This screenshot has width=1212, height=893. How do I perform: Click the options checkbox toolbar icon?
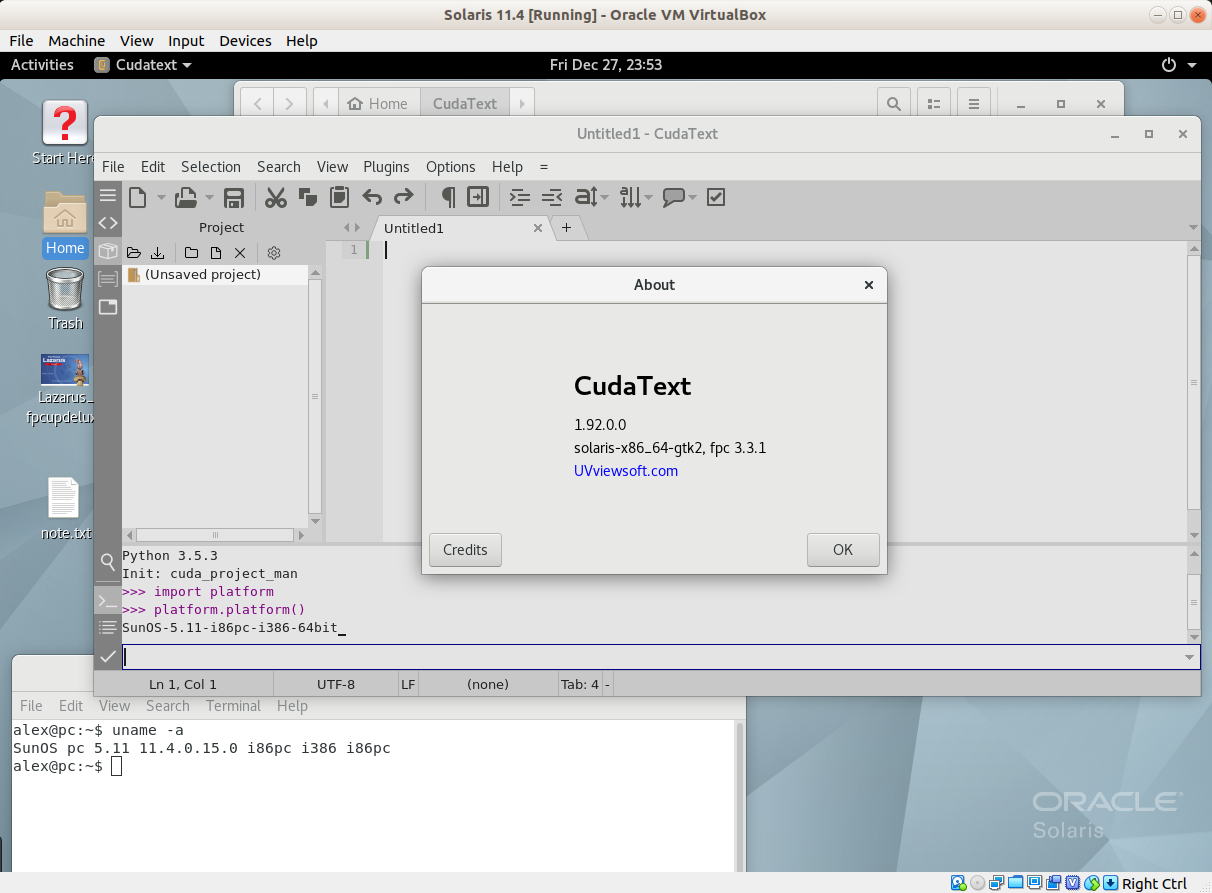pyautogui.click(x=715, y=197)
